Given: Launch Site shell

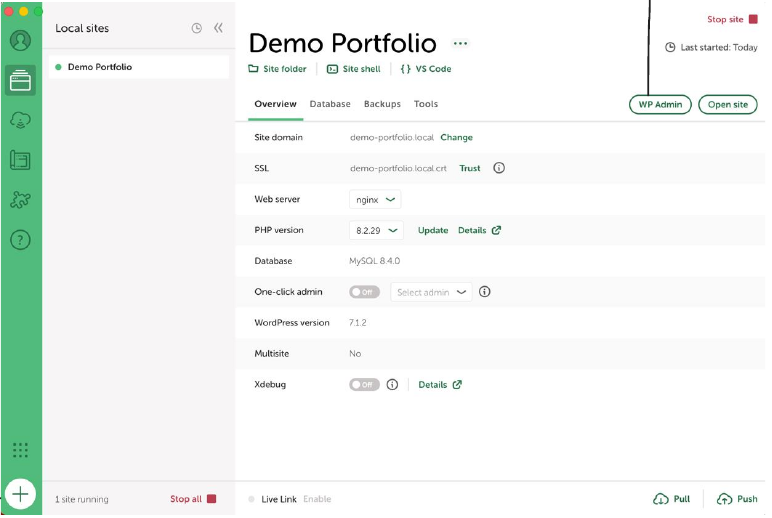Looking at the screenshot, I should 354,69.
